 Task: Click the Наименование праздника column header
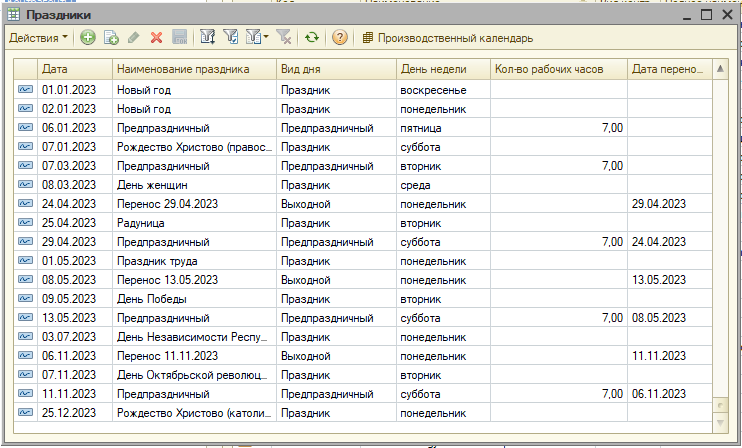pyautogui.click(x=194, y=69)
